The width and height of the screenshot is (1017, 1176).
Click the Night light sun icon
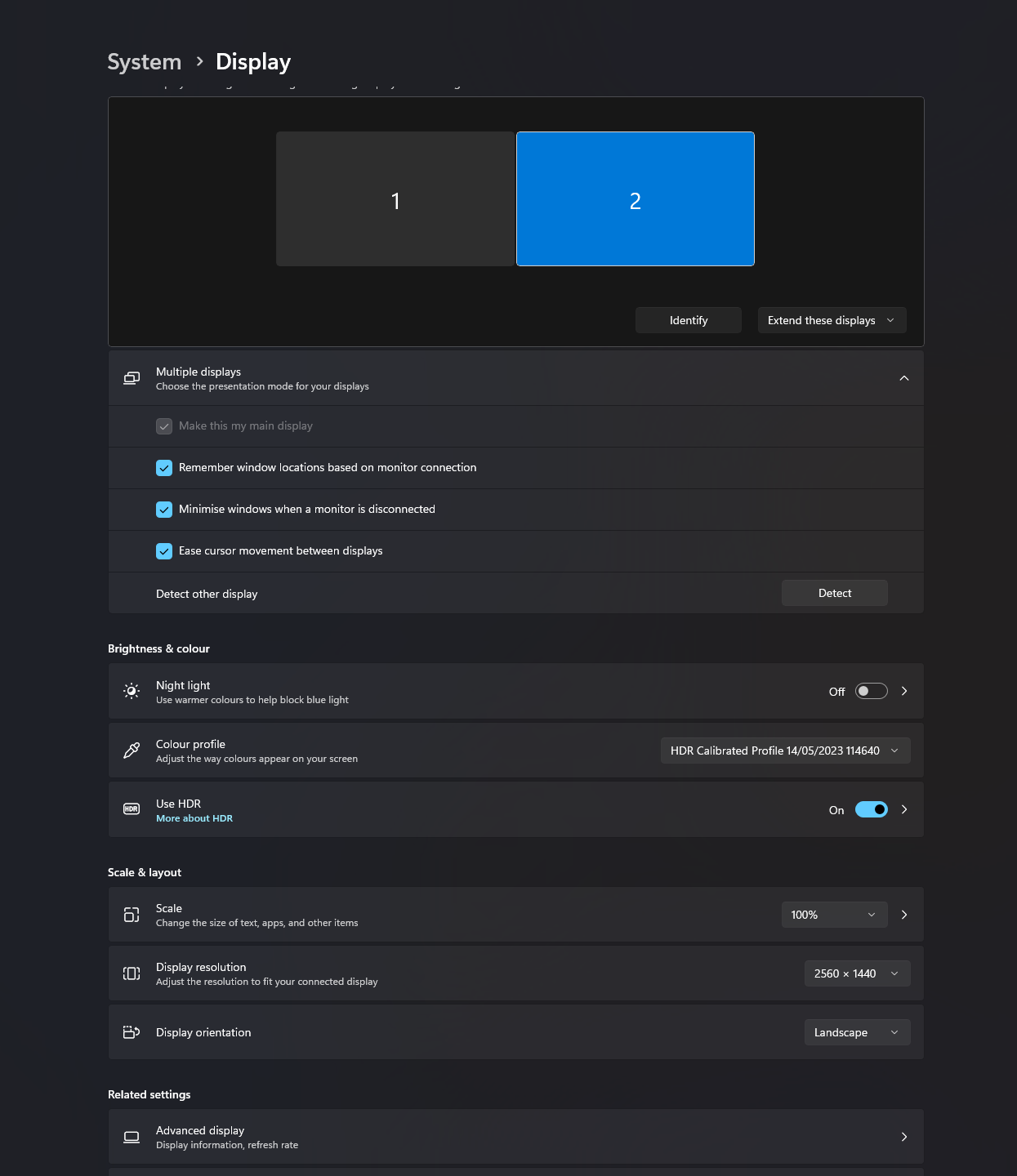point(132,691)
